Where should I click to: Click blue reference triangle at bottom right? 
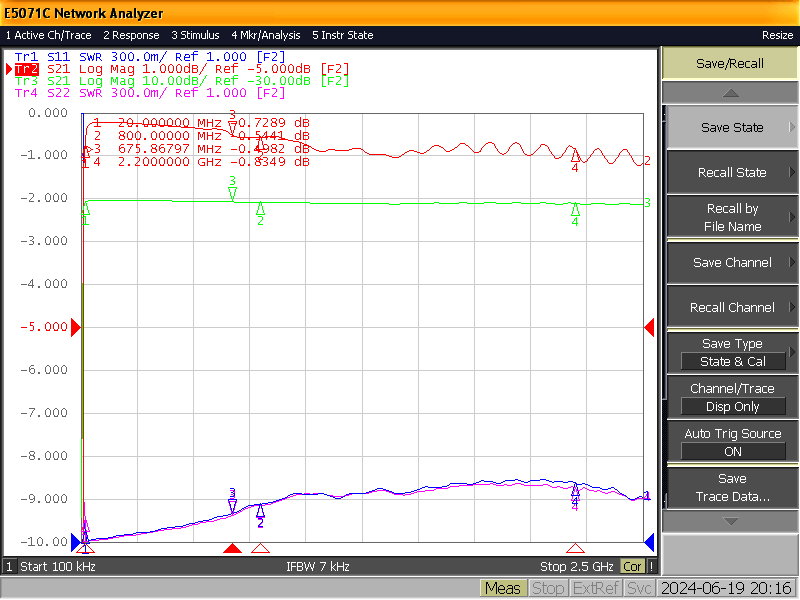coord(649,542)
